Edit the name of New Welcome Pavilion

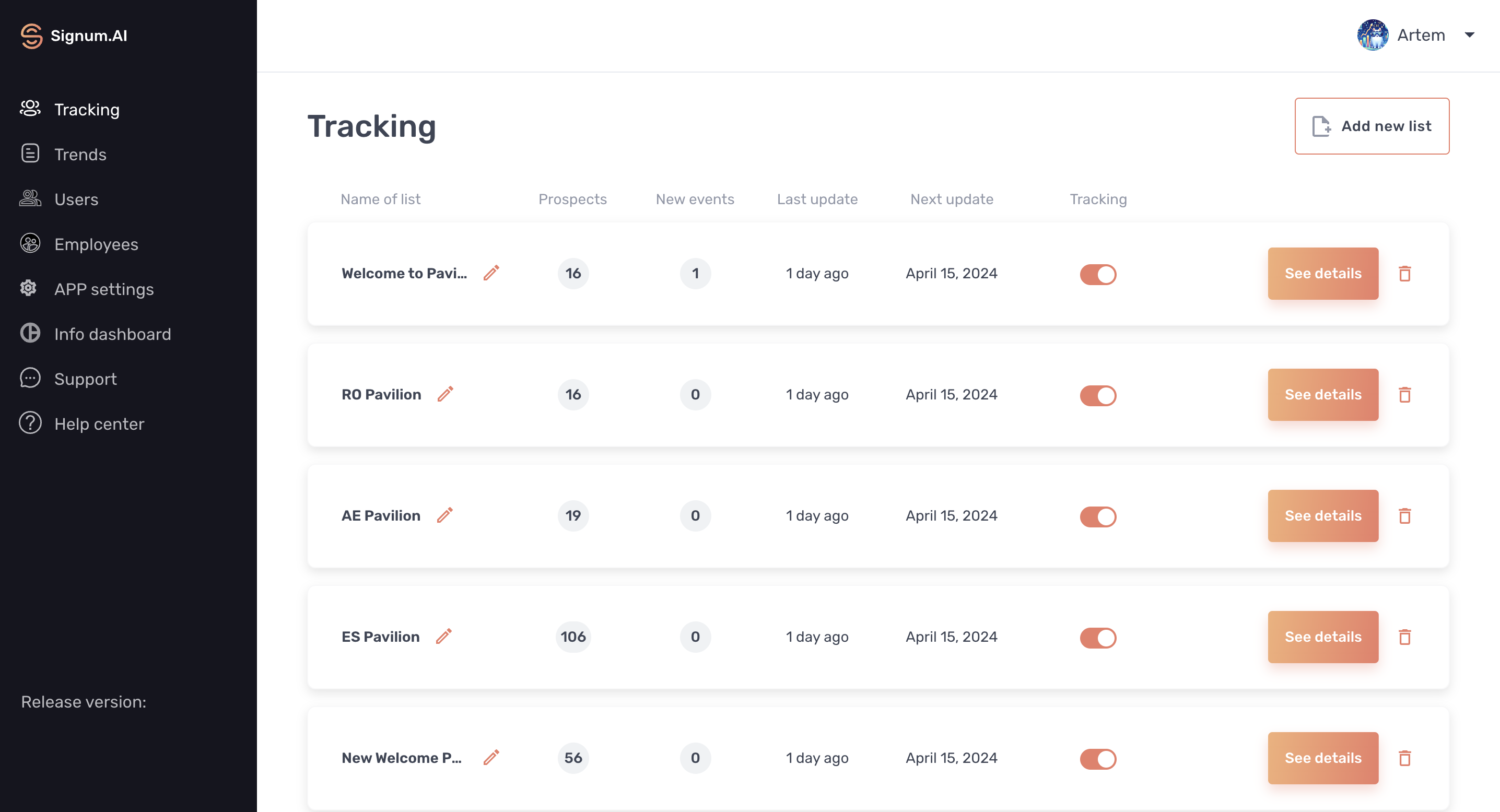pyautogui.click(x=491, y=758)
